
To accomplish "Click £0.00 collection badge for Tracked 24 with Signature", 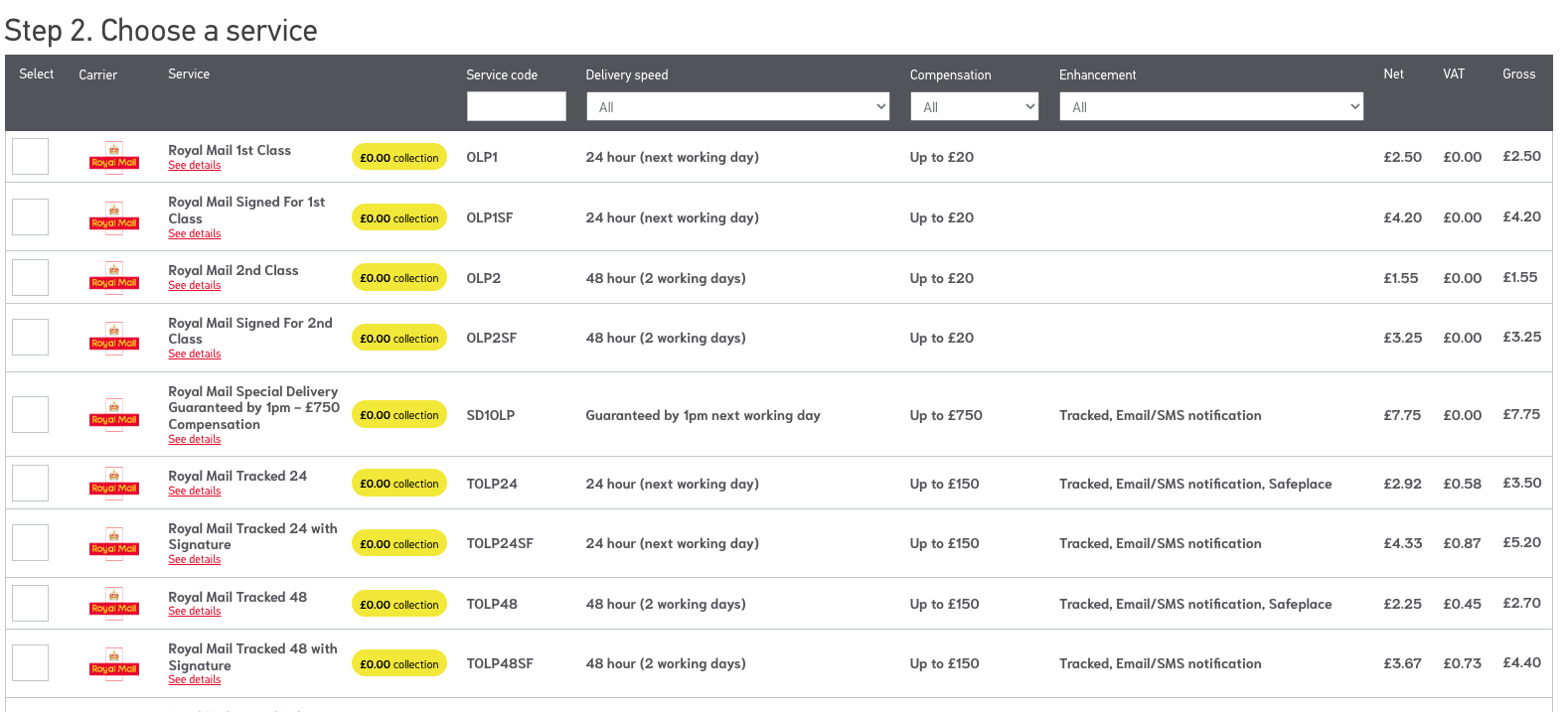I will click(x=399, y=543).
